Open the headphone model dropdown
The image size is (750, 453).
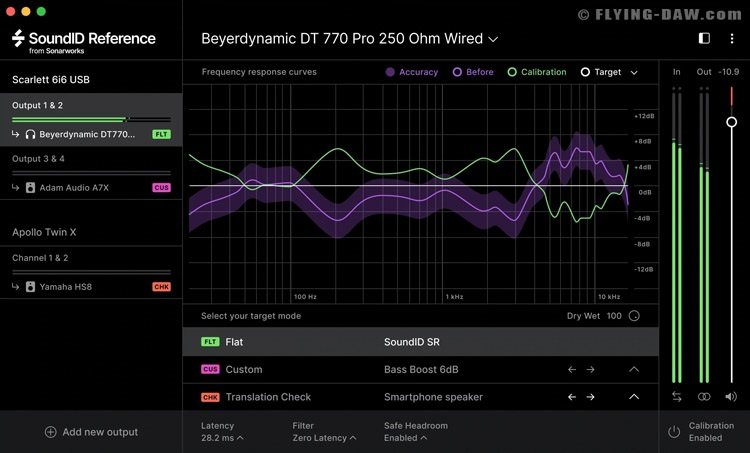coord(349,39)
